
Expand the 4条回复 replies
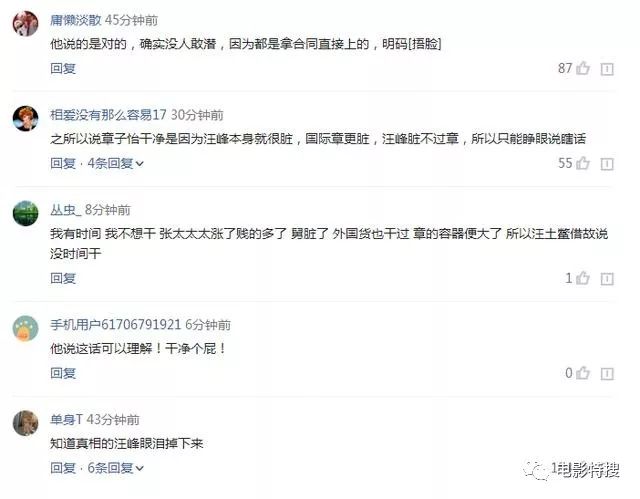pyautogui.click(x=116, y=164)
